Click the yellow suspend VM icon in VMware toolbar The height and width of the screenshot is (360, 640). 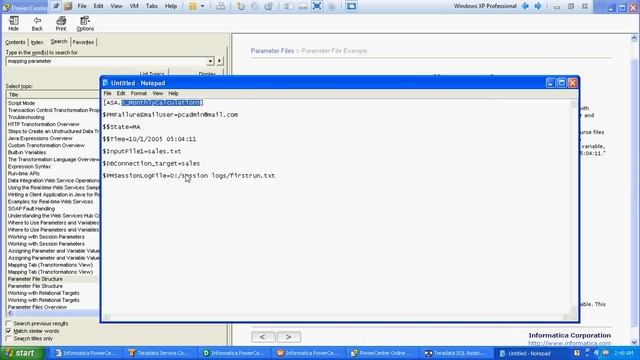192,6
